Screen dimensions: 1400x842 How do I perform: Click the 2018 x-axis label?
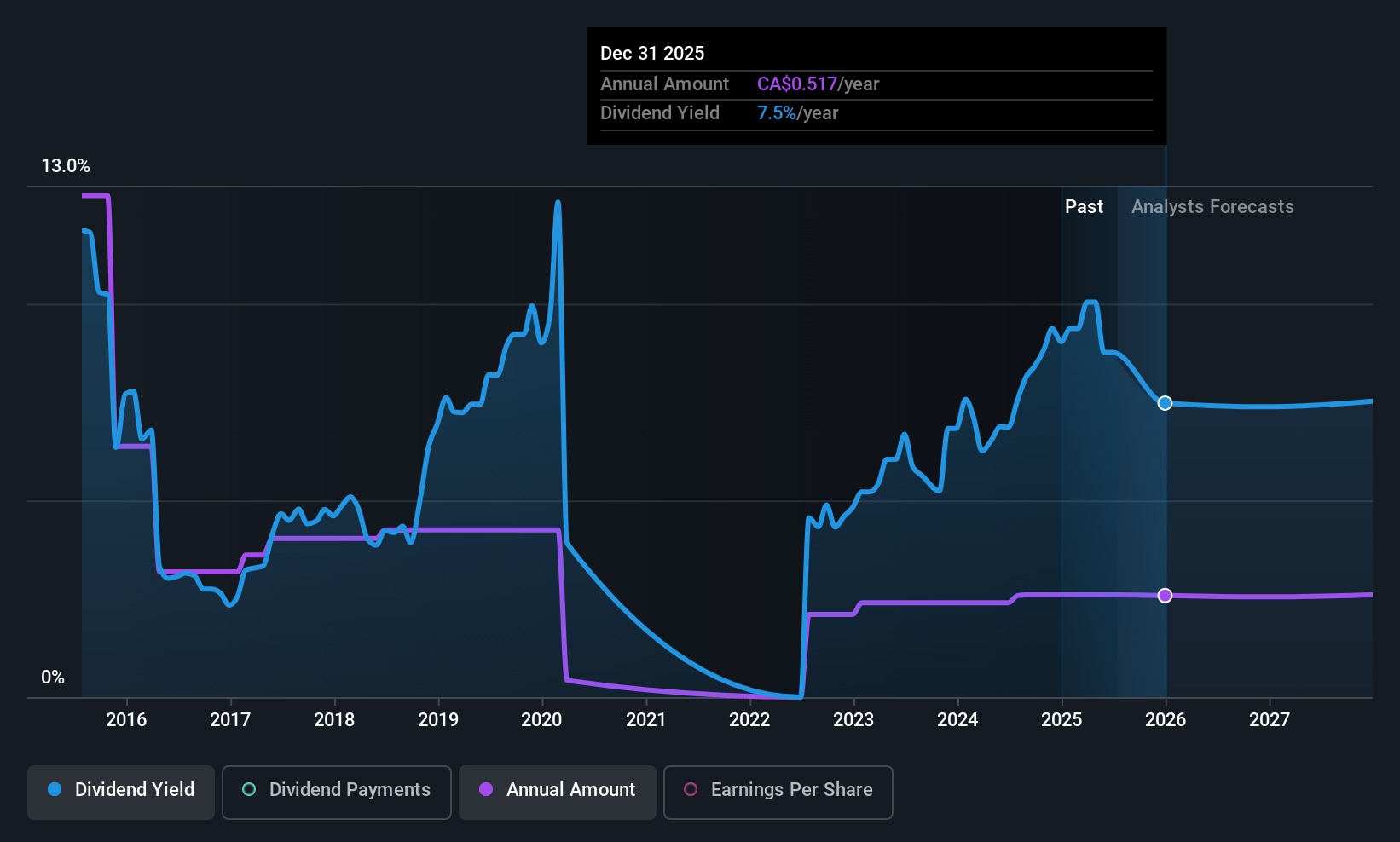[x=334, y=720]
